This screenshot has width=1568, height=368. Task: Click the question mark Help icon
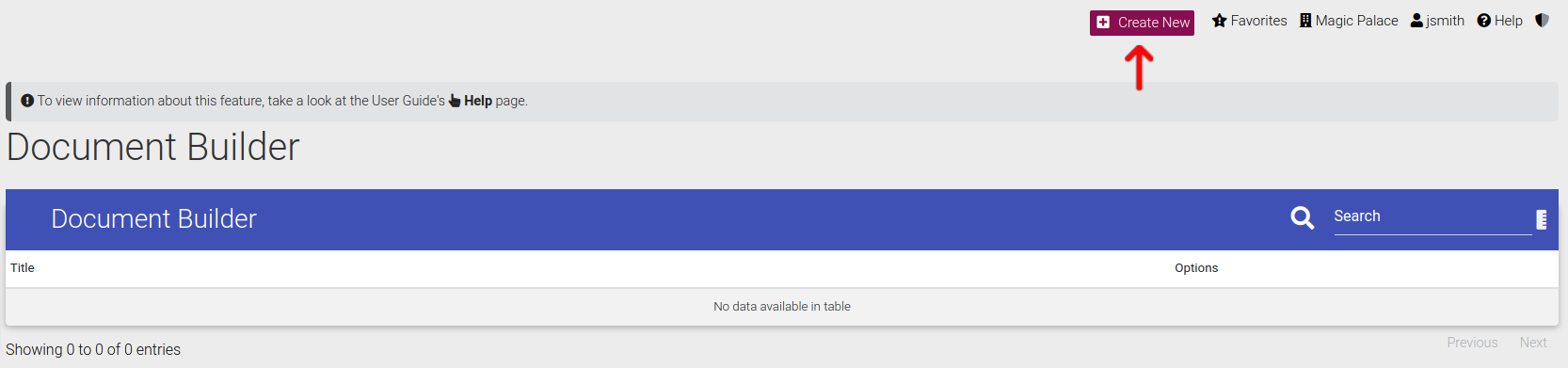1484,21
